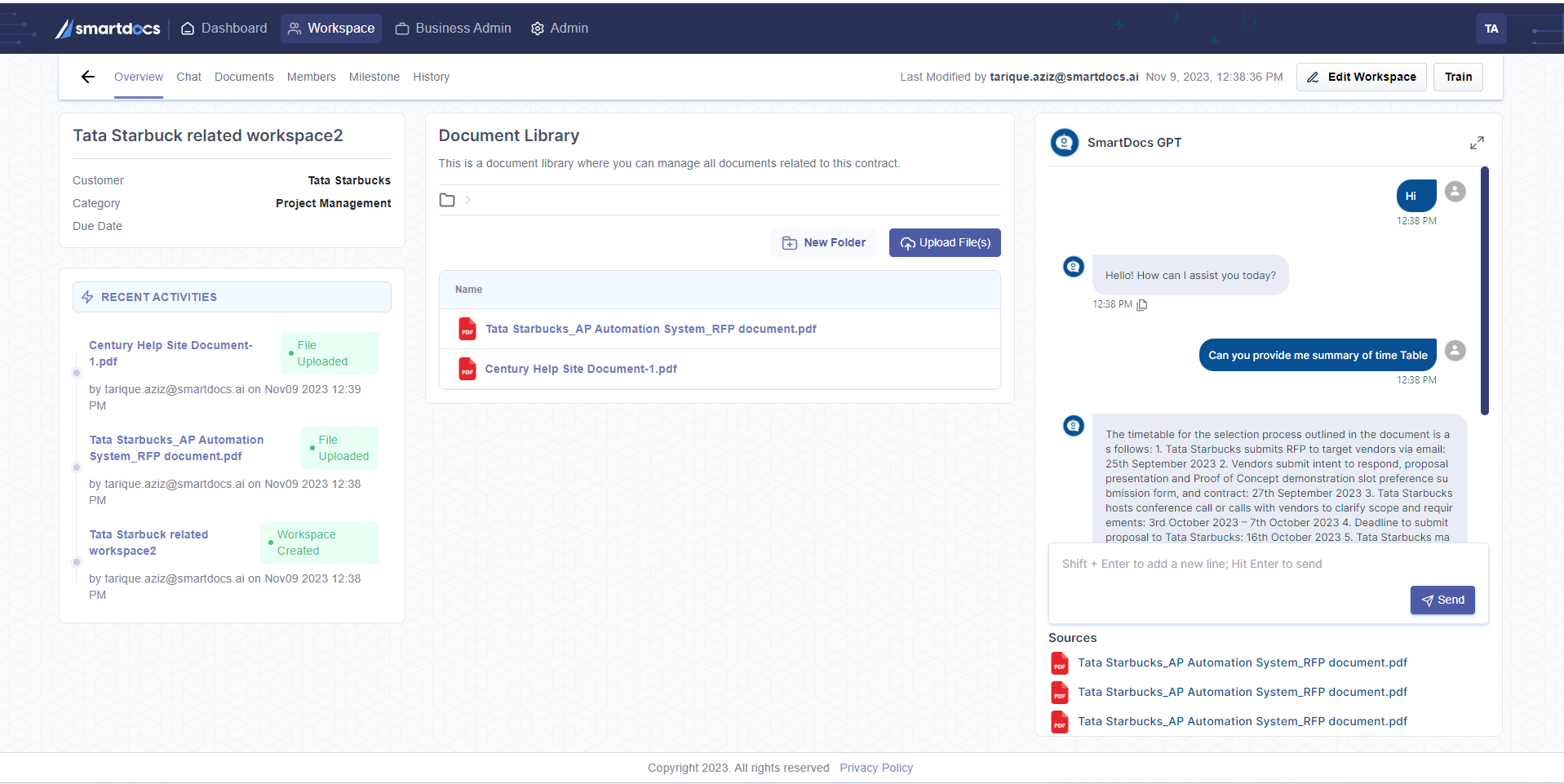Expand the SmartDocs GPT chat panel
Screen dimensions: 1564x784
tap(1476, 143)
